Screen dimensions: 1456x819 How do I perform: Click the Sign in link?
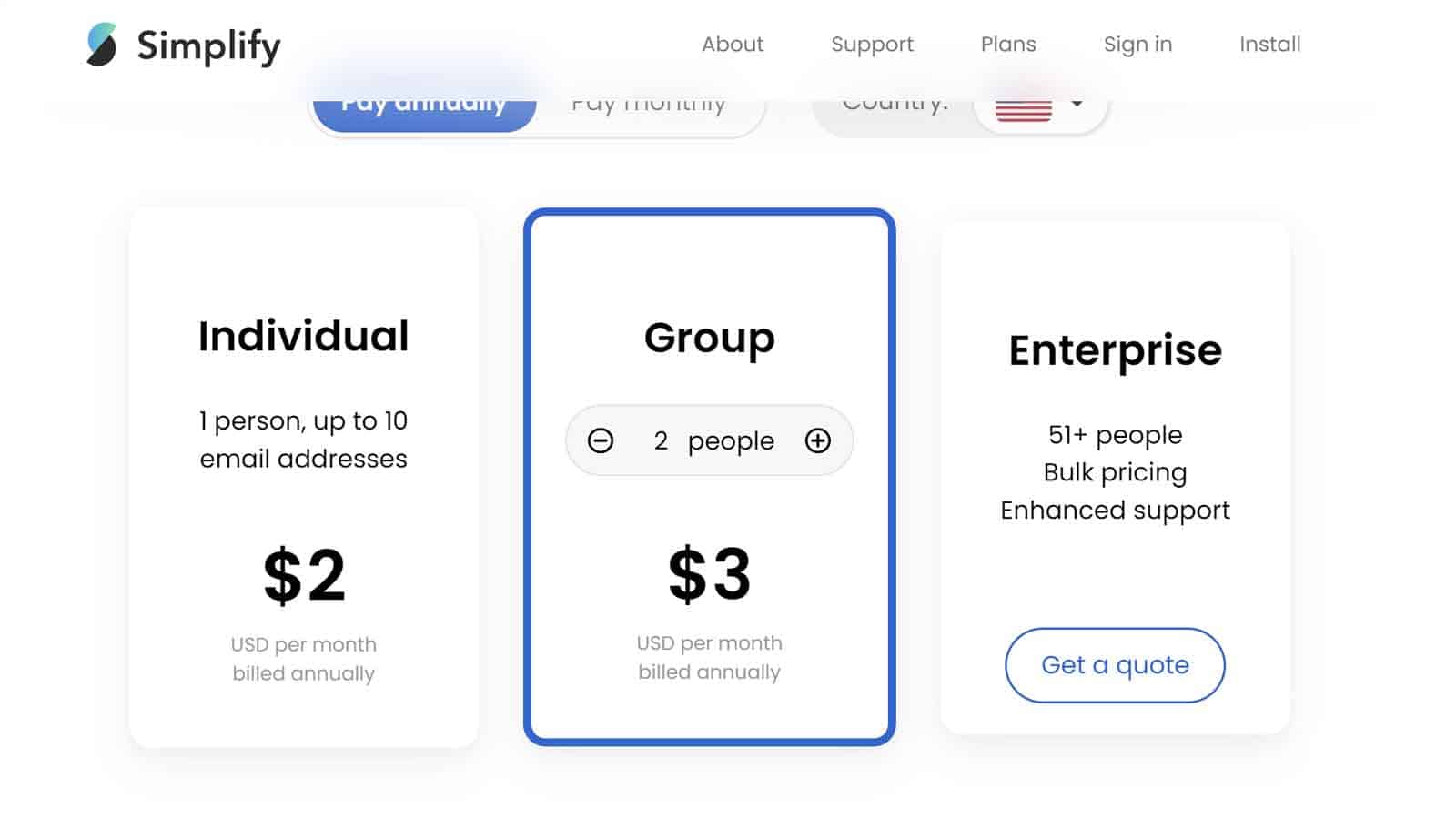(1137, 44)
